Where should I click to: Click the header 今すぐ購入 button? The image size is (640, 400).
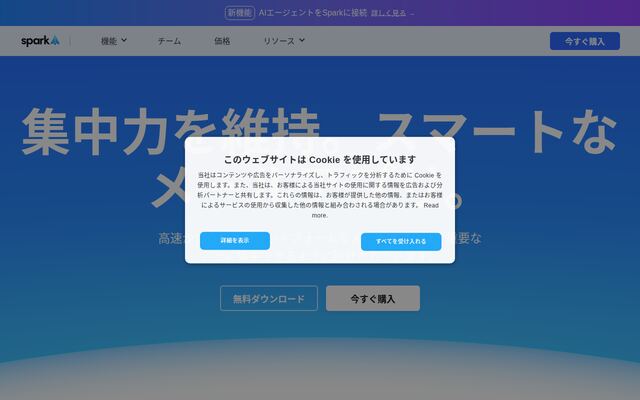(584, 41)
